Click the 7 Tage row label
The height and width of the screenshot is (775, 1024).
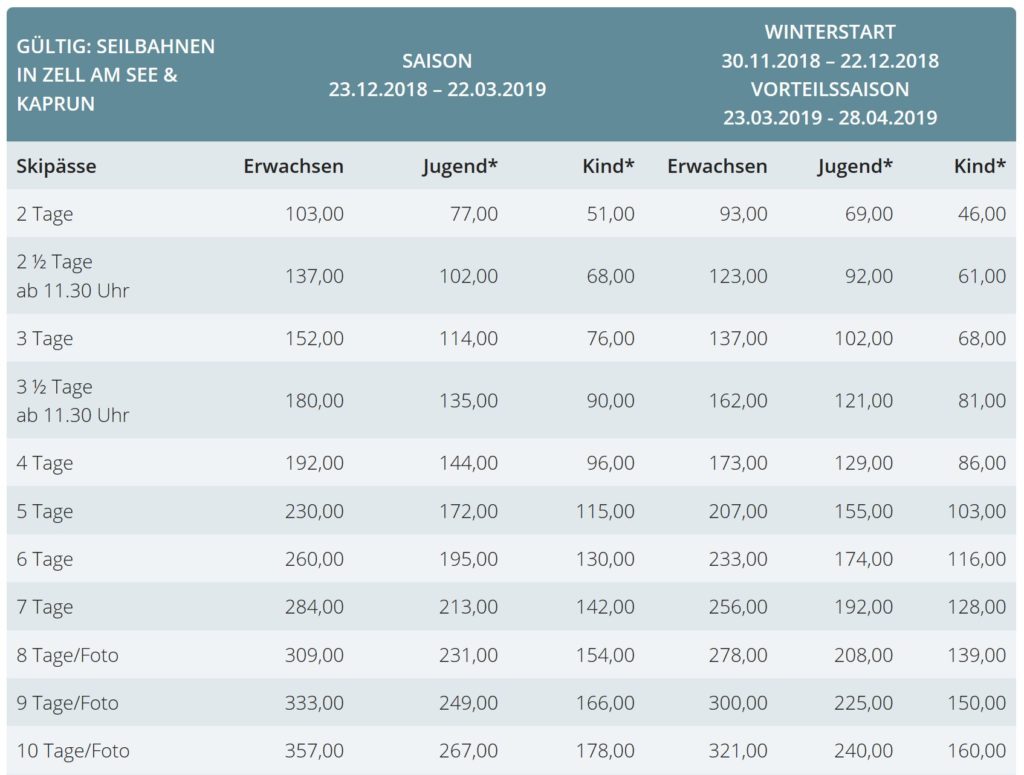44,607
